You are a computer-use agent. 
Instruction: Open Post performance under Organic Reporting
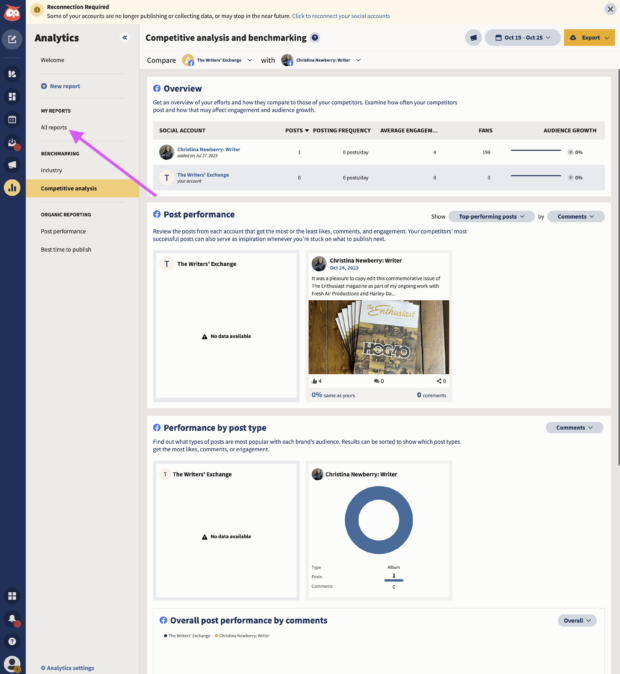click(63, 231)
